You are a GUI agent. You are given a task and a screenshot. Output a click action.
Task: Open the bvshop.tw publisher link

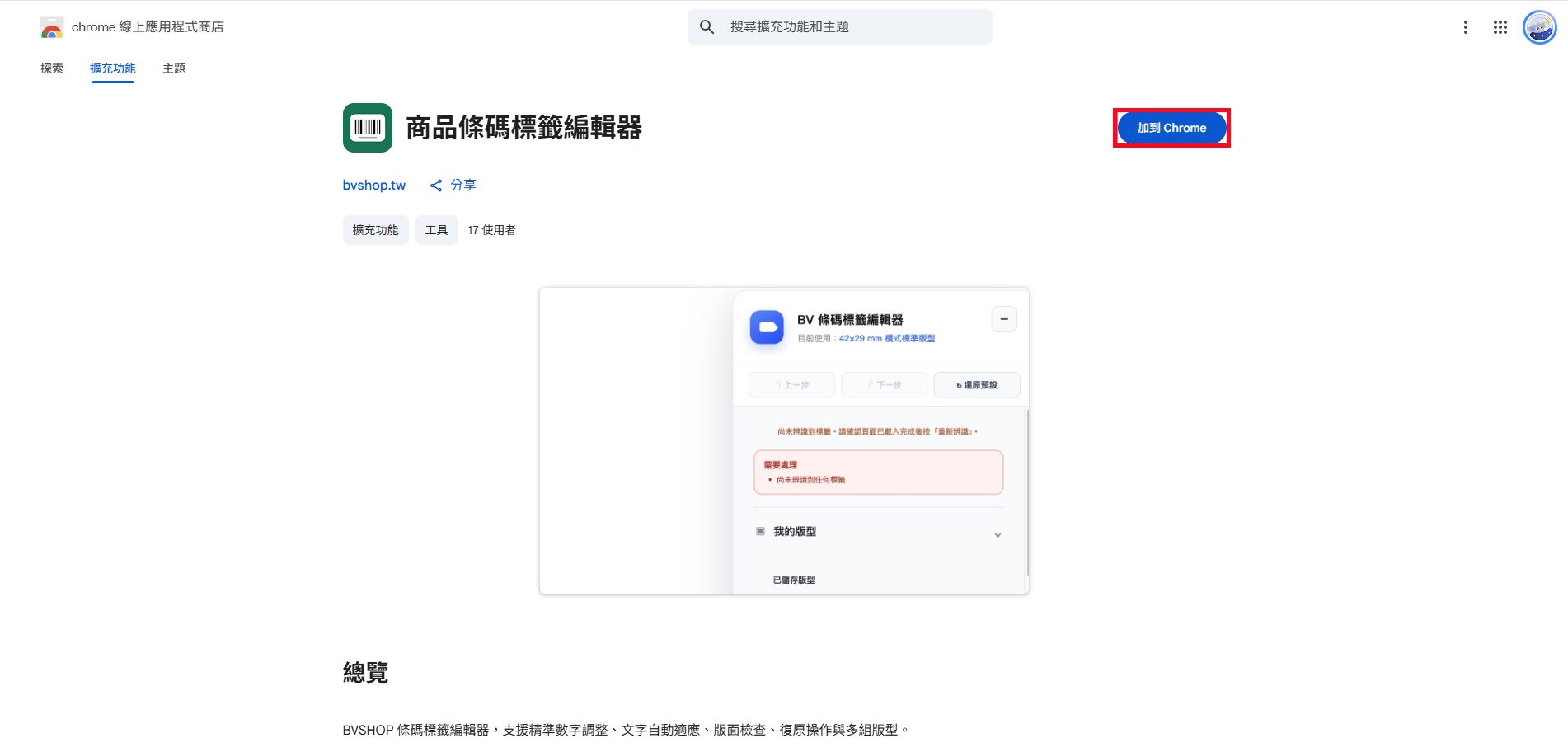(x=374, y=186)
